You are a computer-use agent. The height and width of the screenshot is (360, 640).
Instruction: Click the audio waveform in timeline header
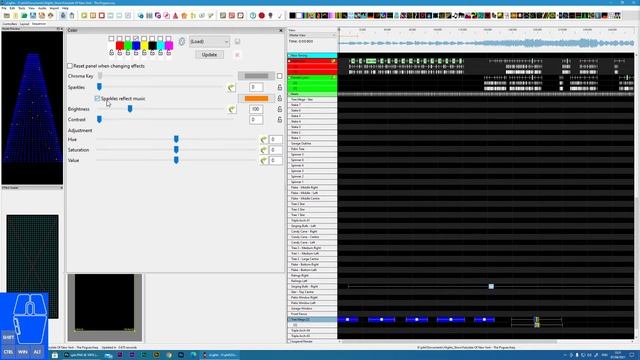486,43
